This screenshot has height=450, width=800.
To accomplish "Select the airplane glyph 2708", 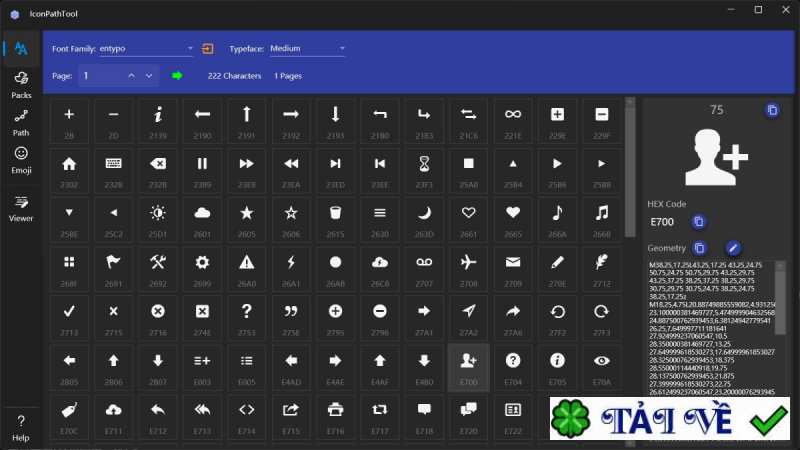I will click(468, 269).
